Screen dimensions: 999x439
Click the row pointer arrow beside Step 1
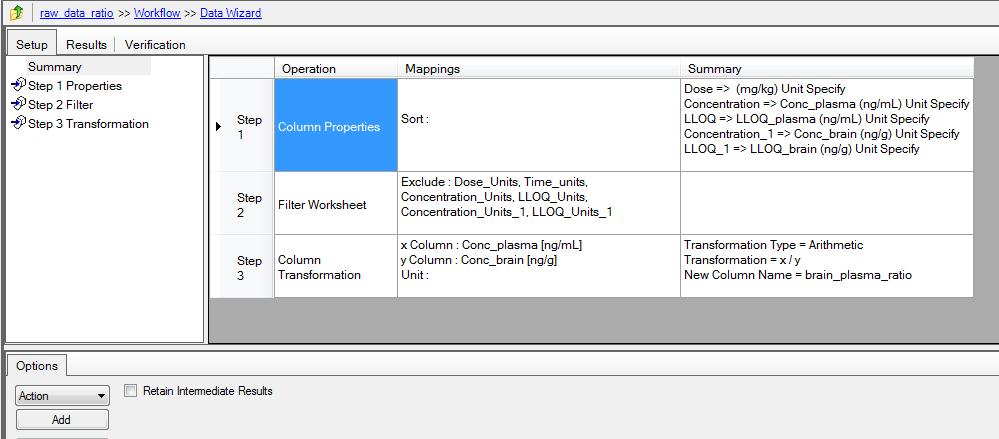point(218,127)
